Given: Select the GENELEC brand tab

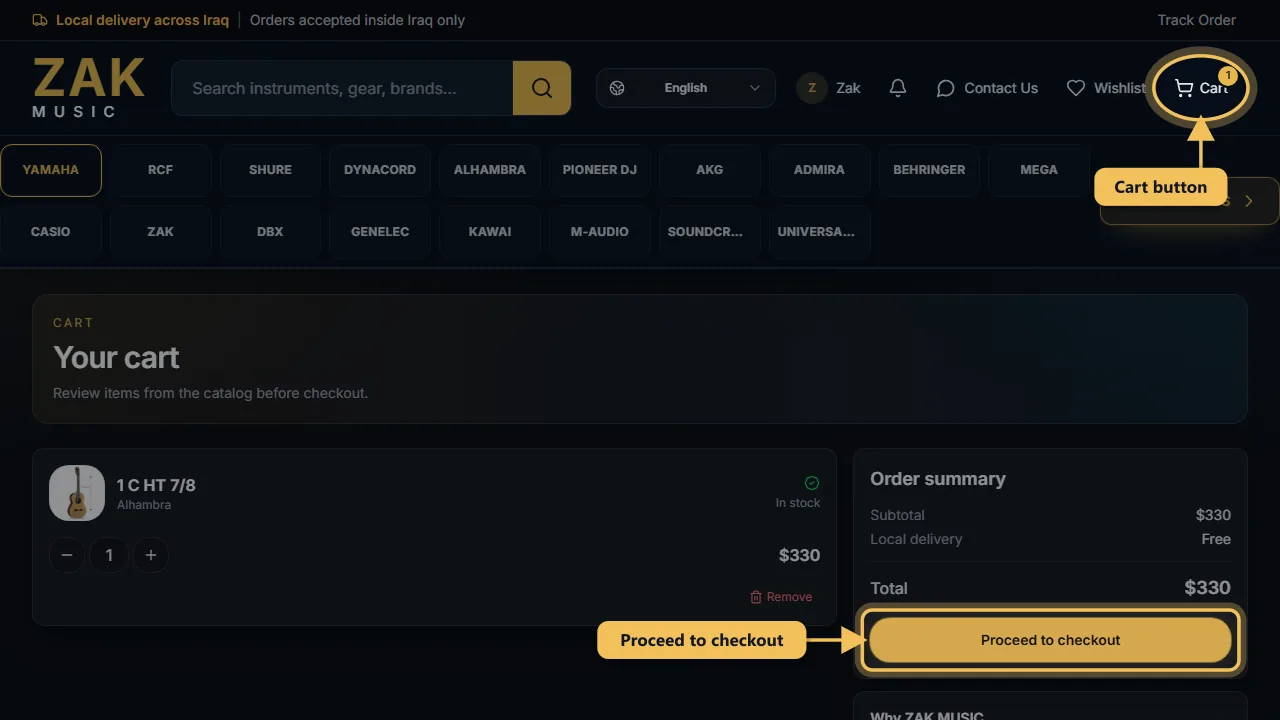Looking at the screenshot, I should 380,232.
